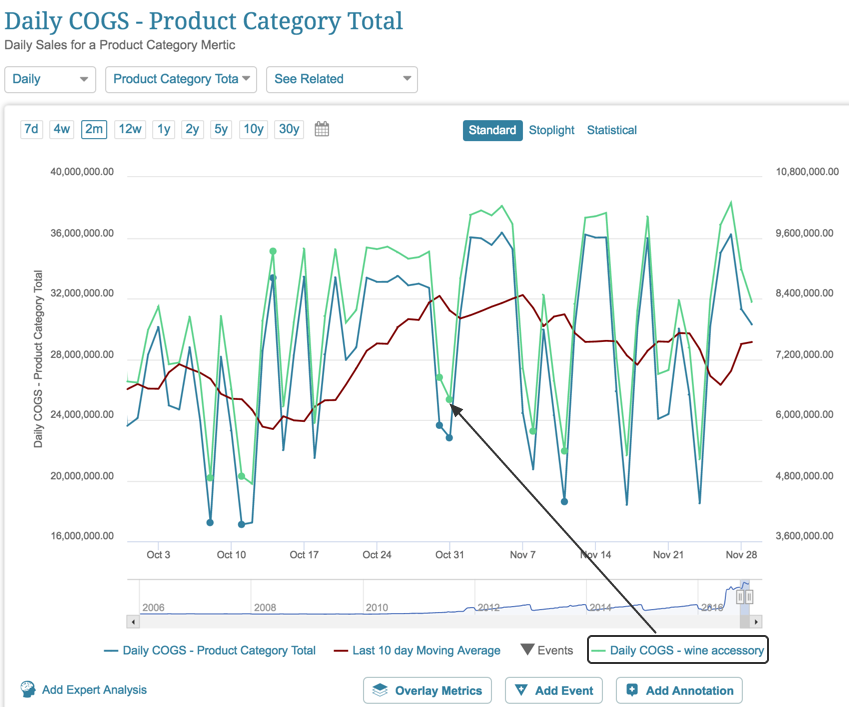The width and height of the screenshot is (849, 707).
Task: Click the Overlay Metrics layers icon
Action: [380, 690]
